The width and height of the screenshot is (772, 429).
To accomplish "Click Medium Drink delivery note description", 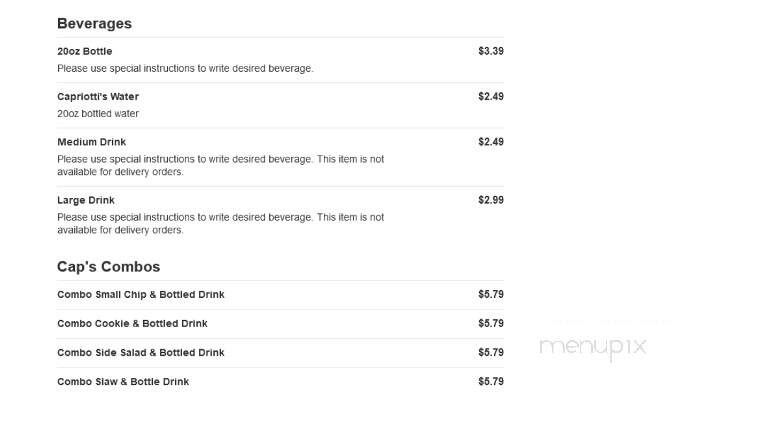I will click(221, 165).
